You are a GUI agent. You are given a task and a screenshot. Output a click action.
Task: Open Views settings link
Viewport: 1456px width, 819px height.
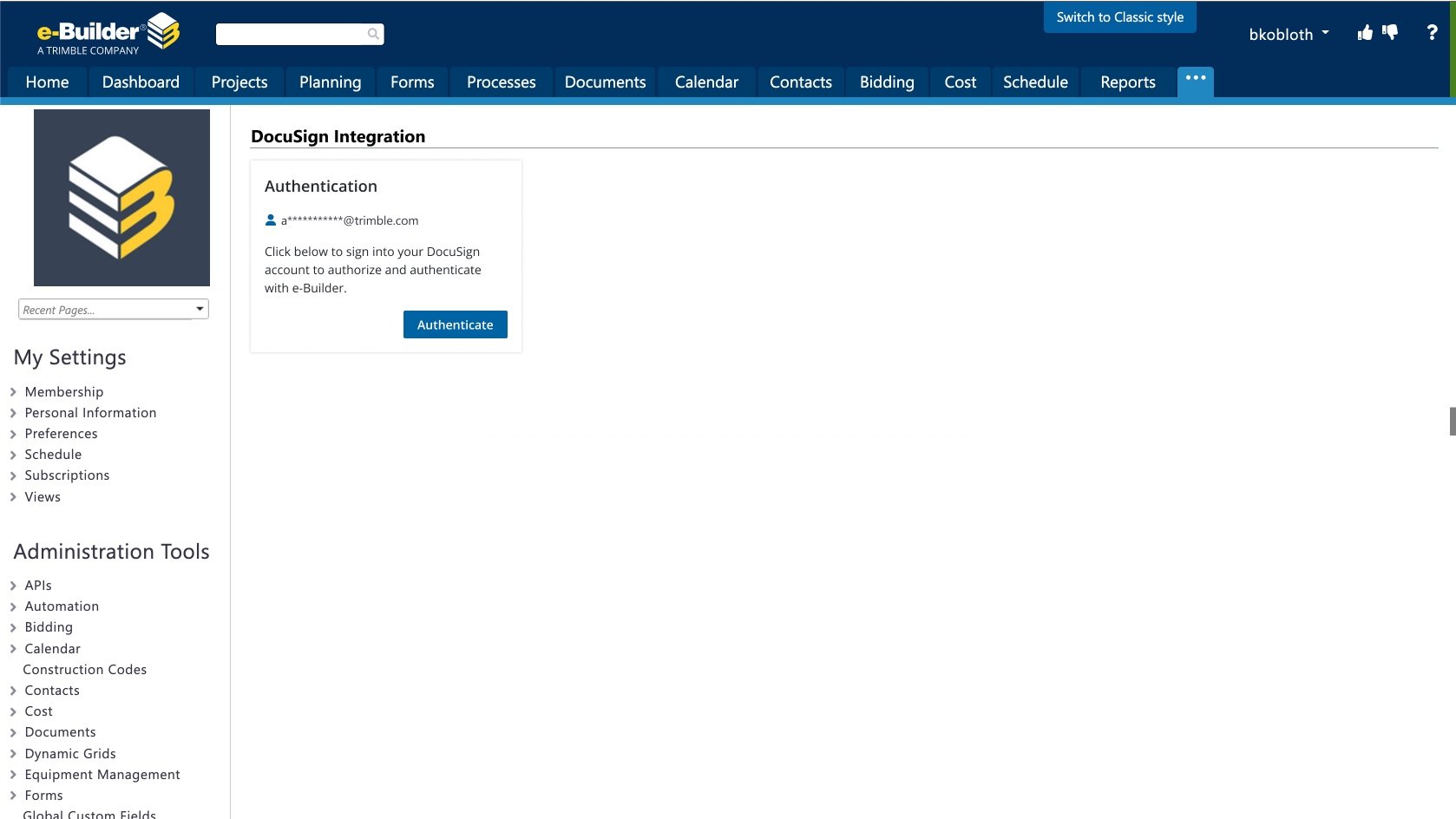tap(43, 497)
